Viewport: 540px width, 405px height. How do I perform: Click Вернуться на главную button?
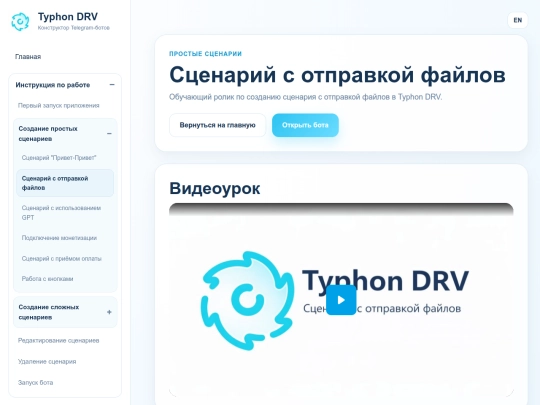[x=217, y=125]
